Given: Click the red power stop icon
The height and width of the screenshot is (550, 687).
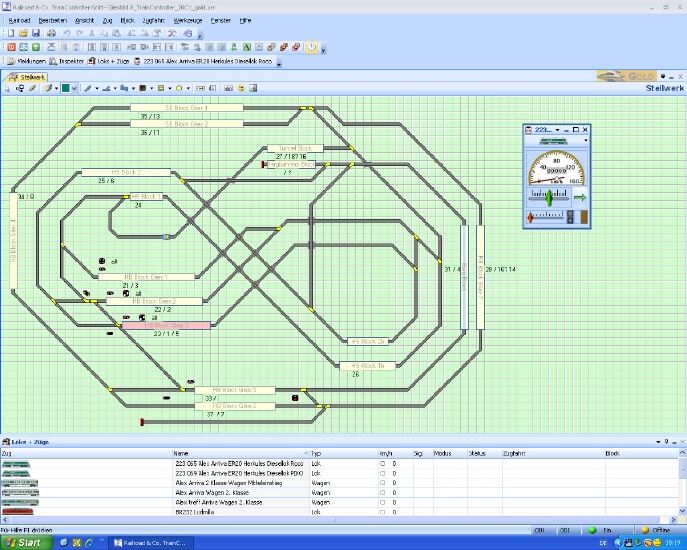Looking at the screenshot, I should click(9, 47).
